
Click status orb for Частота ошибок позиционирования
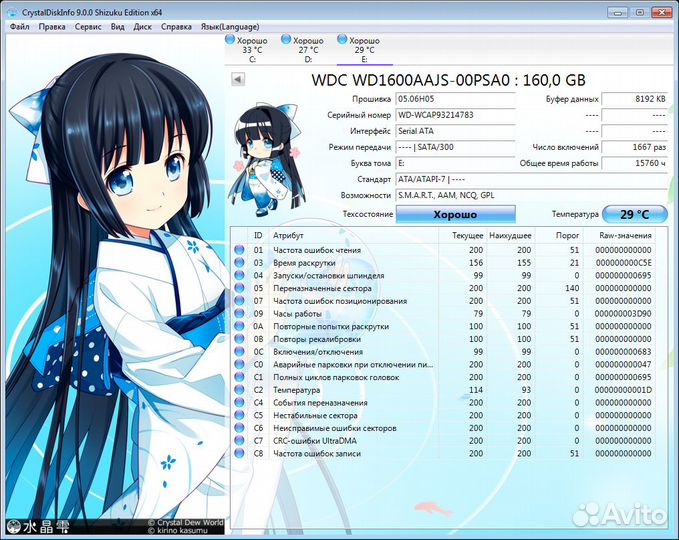pyautogui.click(x=239, y=301)
